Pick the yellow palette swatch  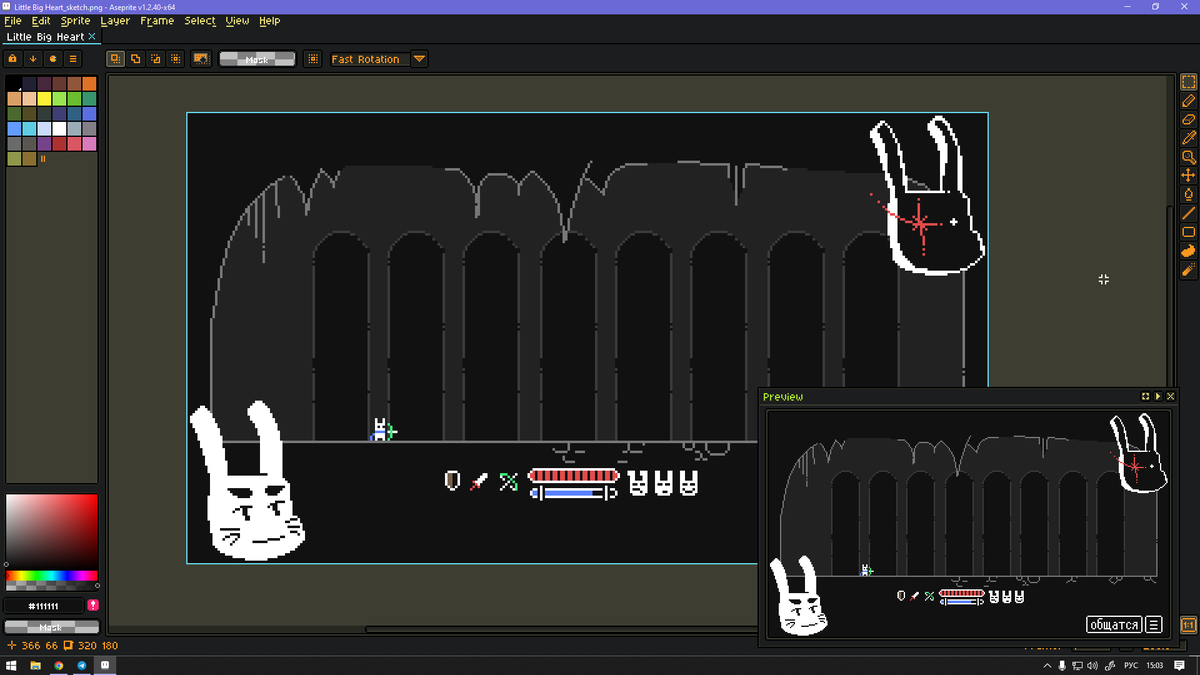click(x=44, y=98)
